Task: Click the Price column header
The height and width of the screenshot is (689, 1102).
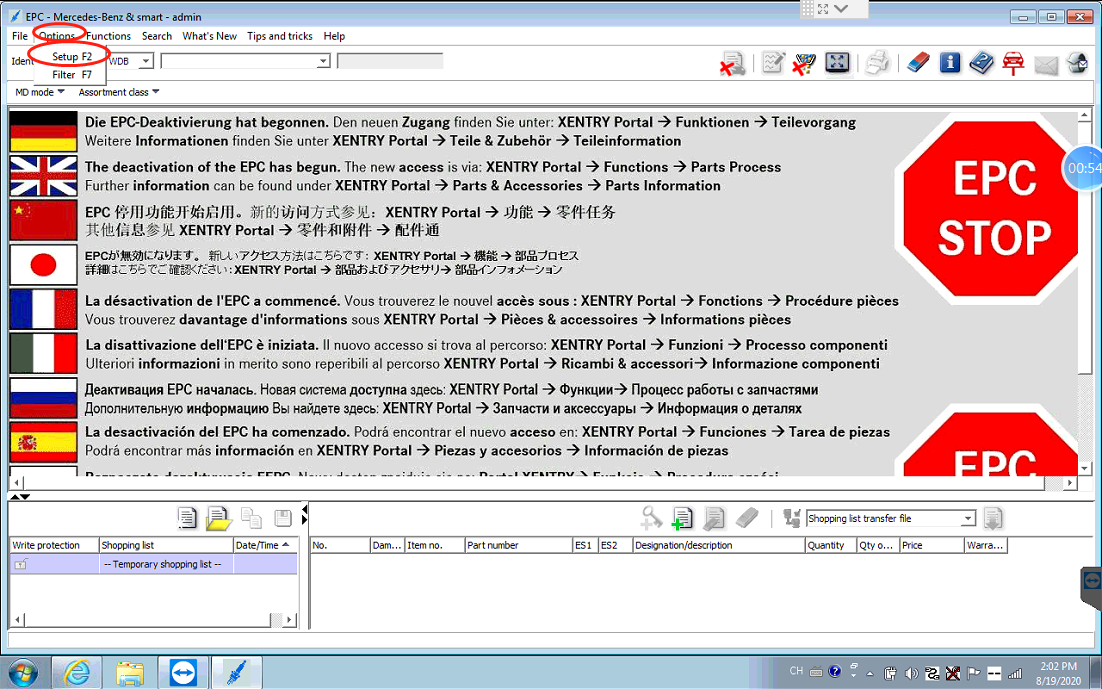Action: (x=932, y=545)
